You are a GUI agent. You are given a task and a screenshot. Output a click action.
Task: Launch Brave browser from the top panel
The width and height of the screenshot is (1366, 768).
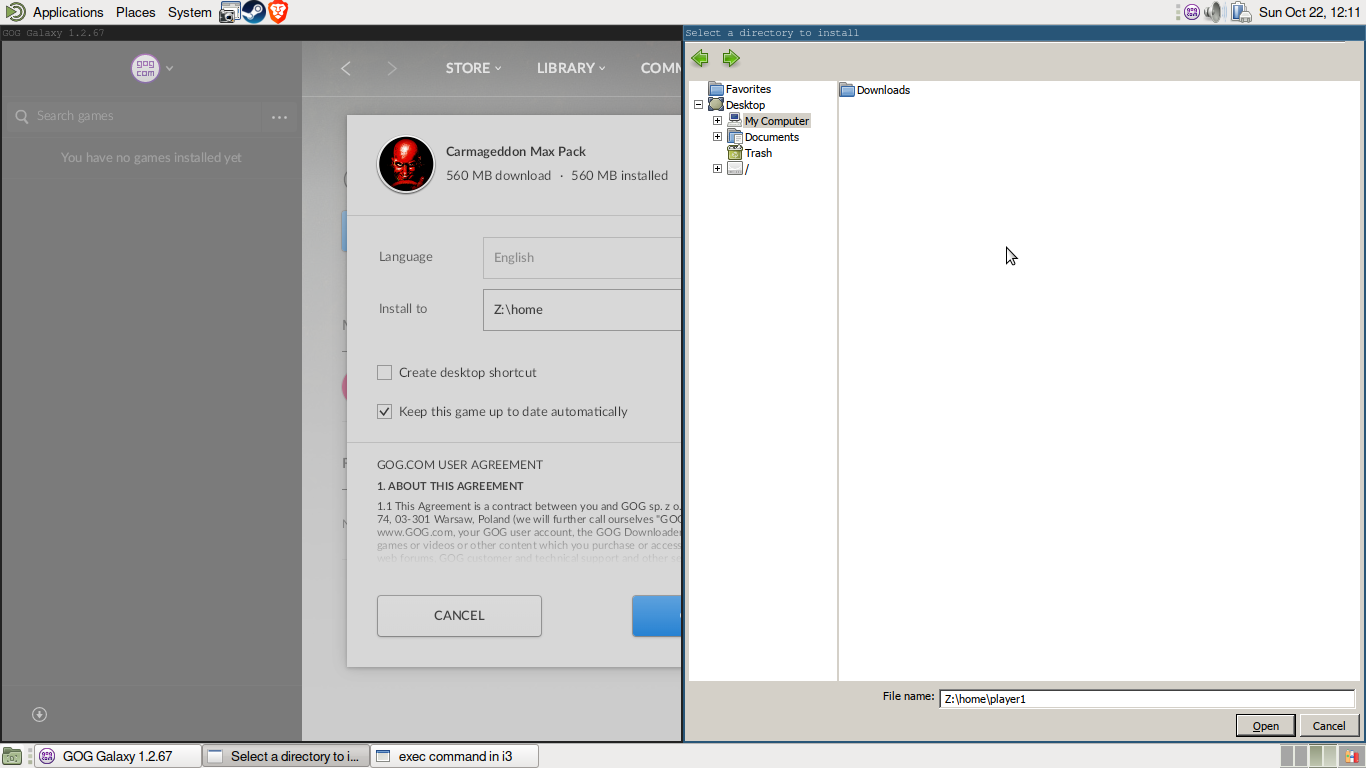tap(277, 12)
